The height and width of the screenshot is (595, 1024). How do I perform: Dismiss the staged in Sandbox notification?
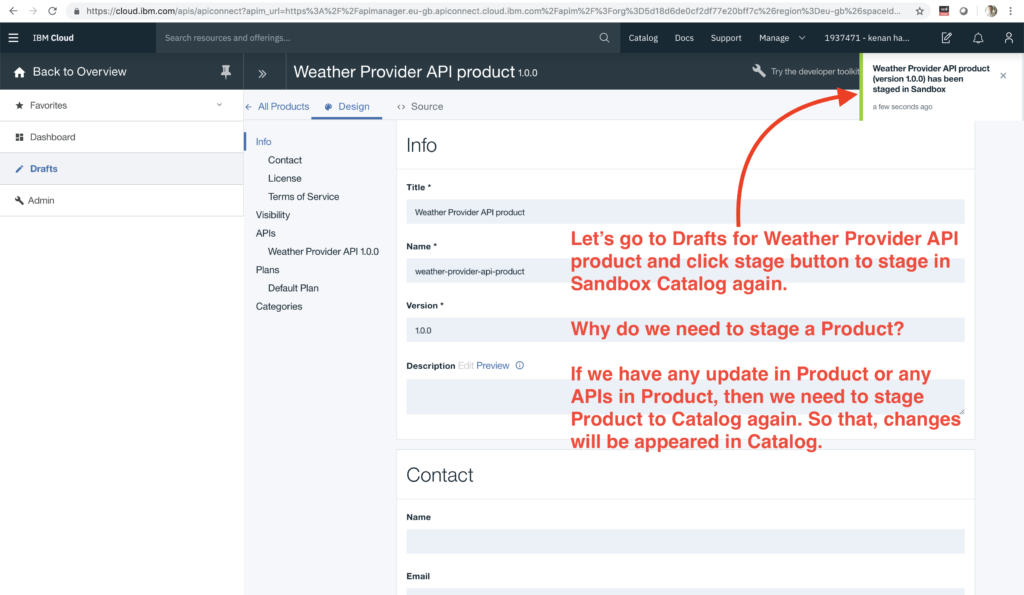pyautogui.click(x=1003, y=76)
